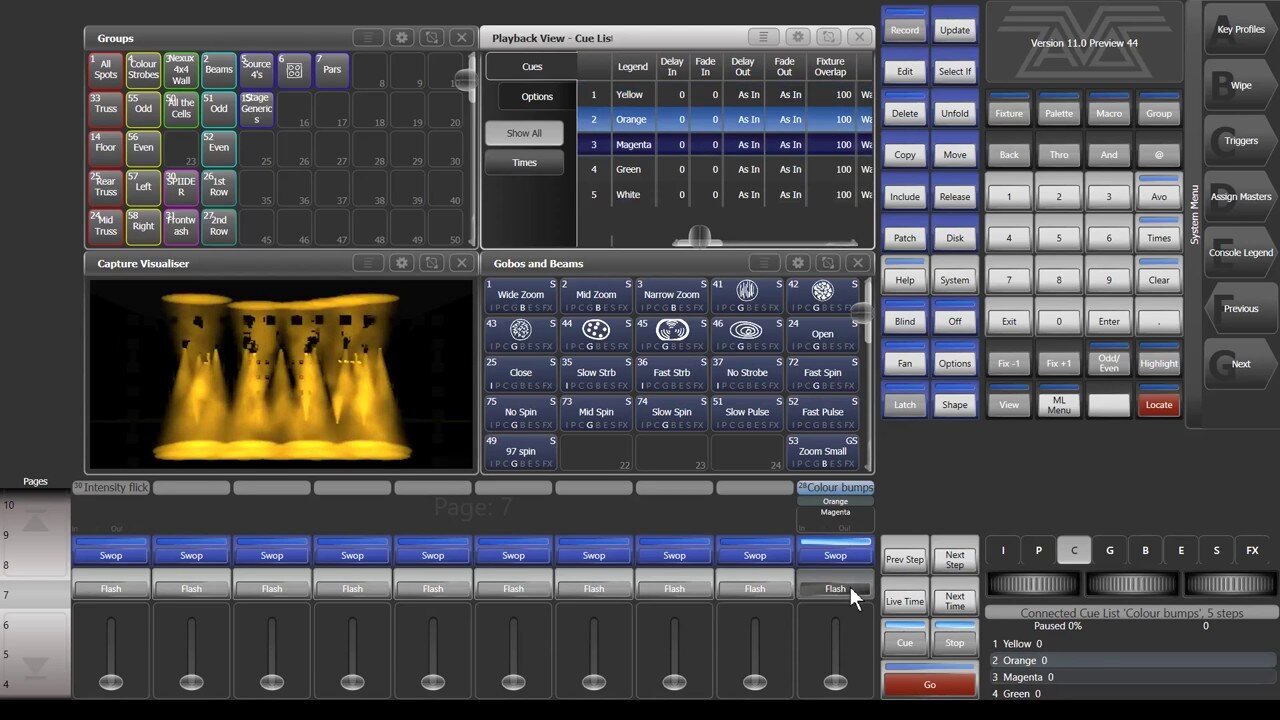The image size is (1280, 720).
Task: Switch to the Options tab in Playback View
Action: (x=537, y=97)
